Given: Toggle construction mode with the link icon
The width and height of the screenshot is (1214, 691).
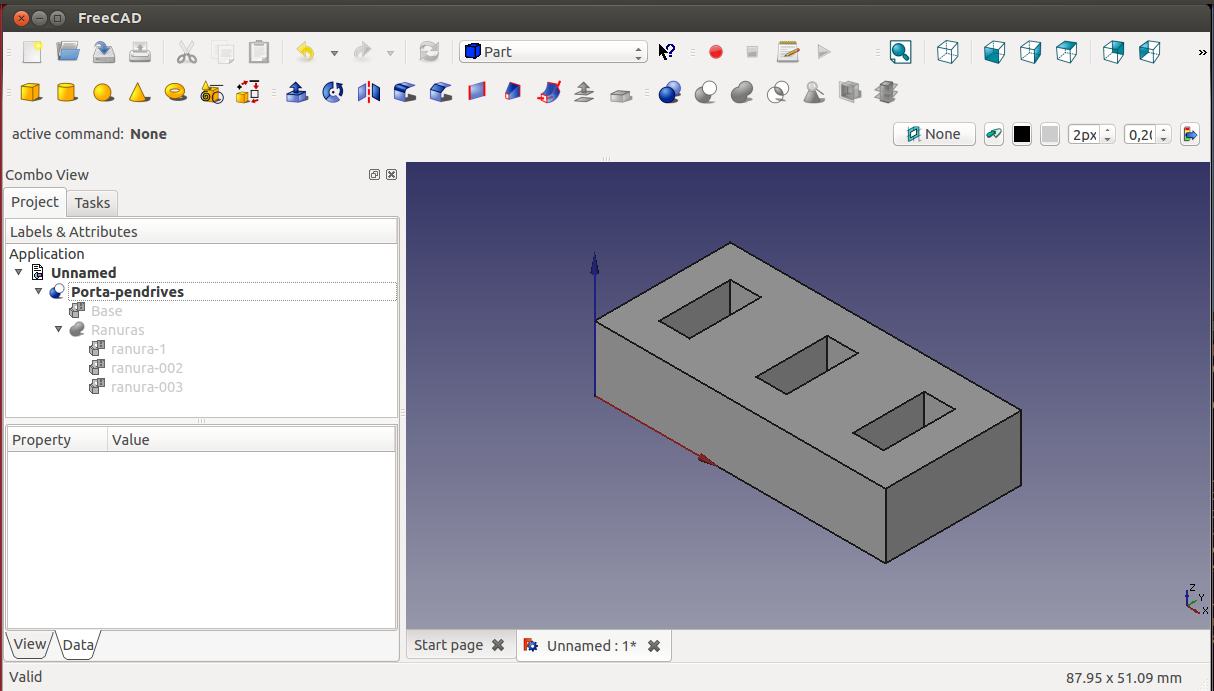Looking at the screenshot, I should point(993,134).
